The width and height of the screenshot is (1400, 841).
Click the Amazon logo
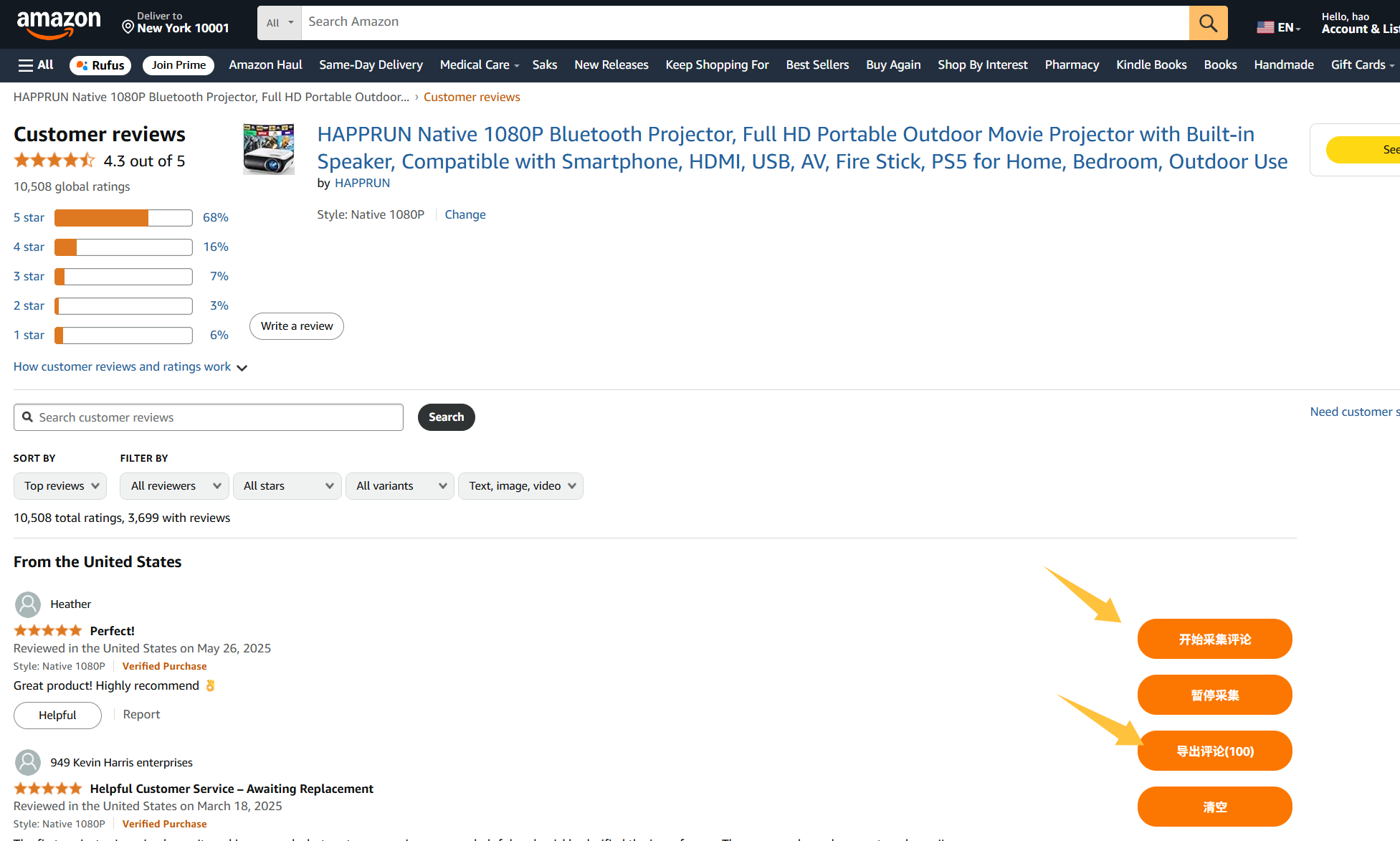click(59, 24)
